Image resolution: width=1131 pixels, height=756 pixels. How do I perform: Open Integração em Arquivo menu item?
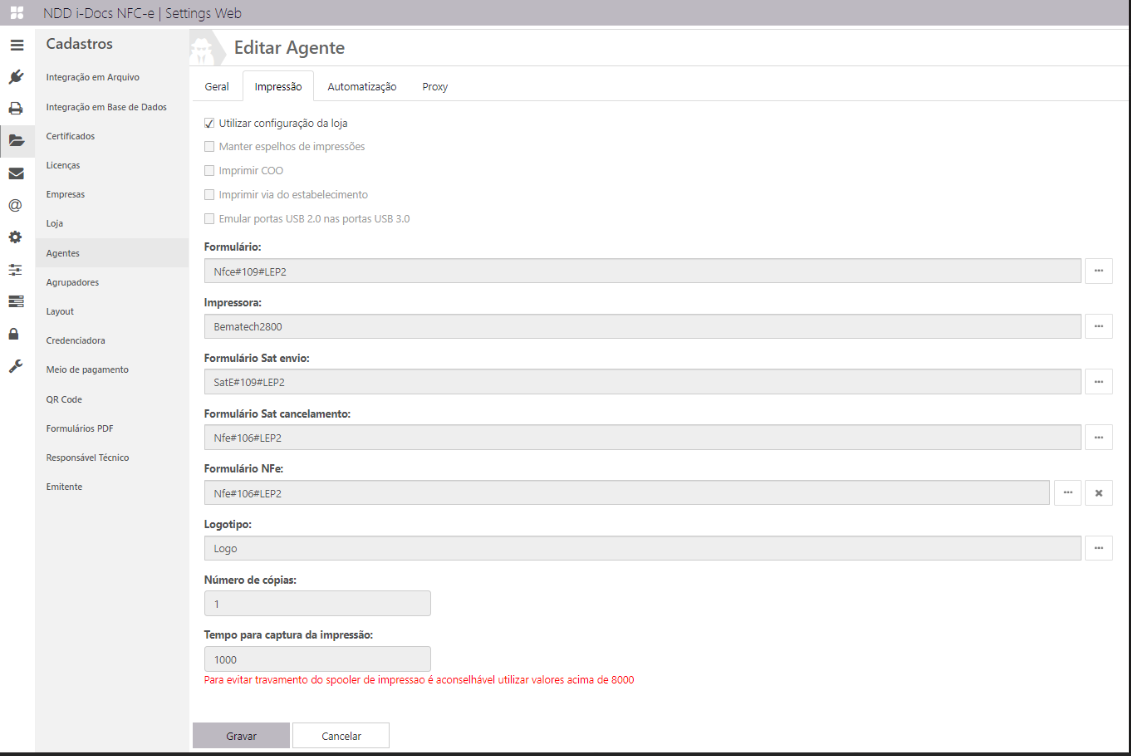pos(93,77)
